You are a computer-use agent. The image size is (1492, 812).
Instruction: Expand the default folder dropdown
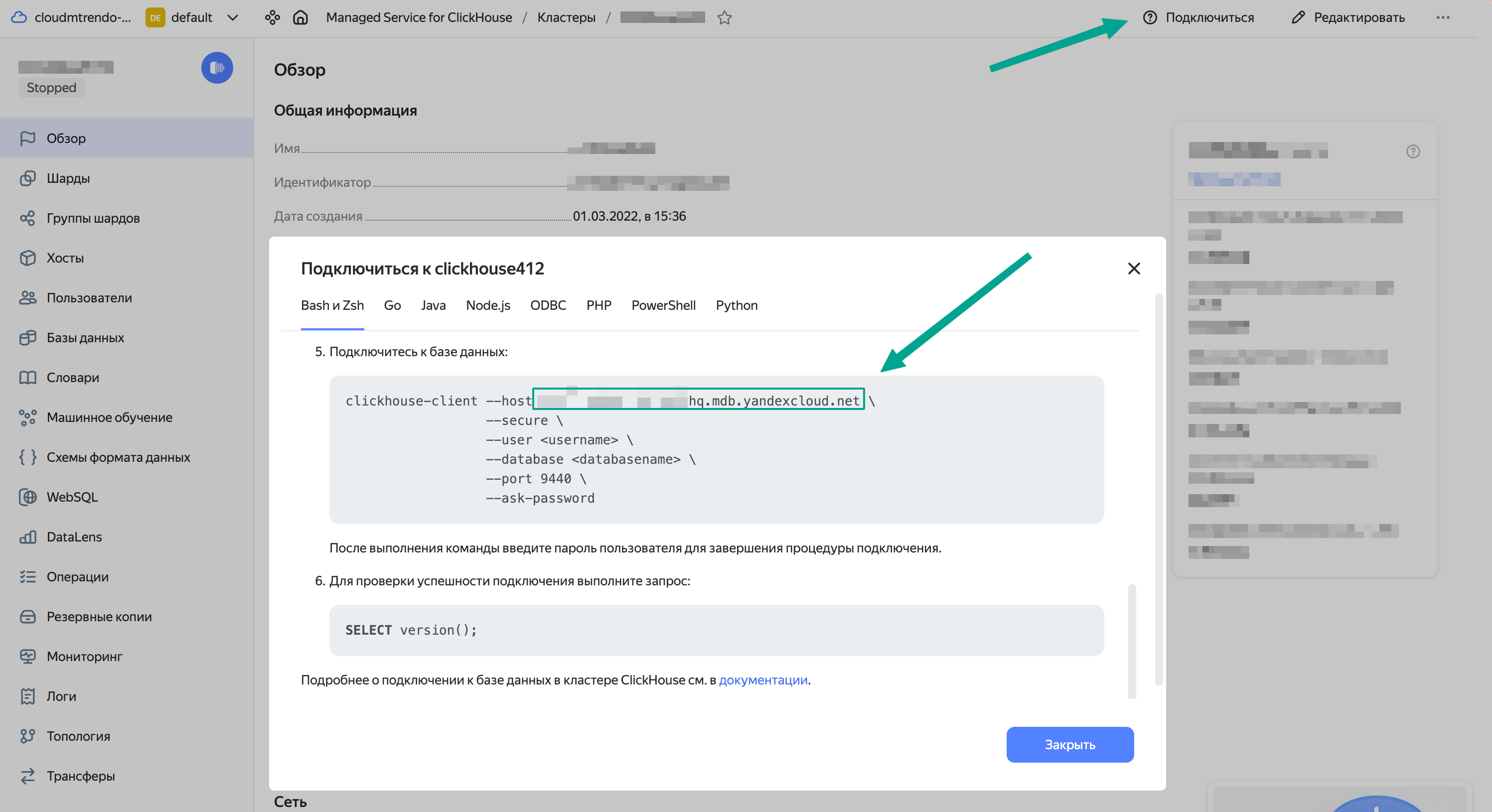232,17
